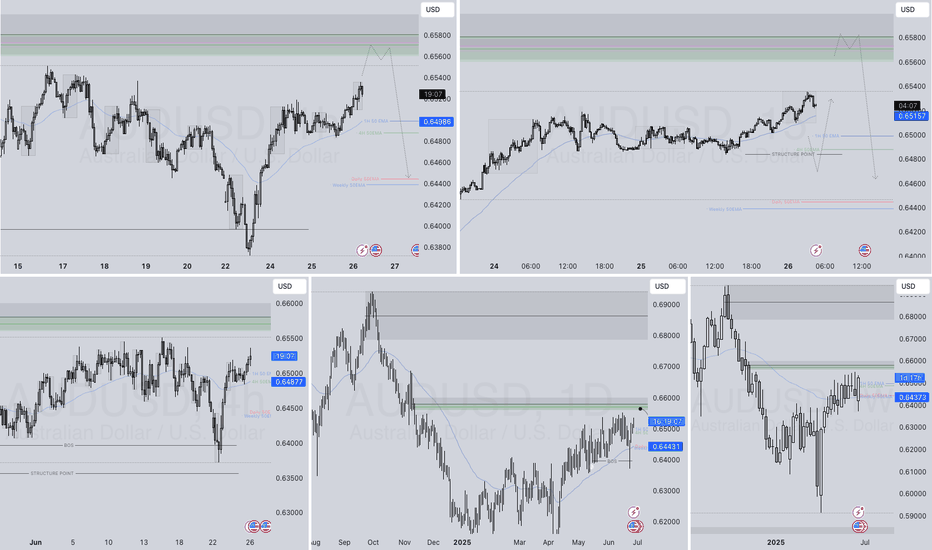Select the 'STRUCTURE POINT' label on the intraday chart
Image resolution: width=932 pixels, height=550 pixels.
coord(793,155)
